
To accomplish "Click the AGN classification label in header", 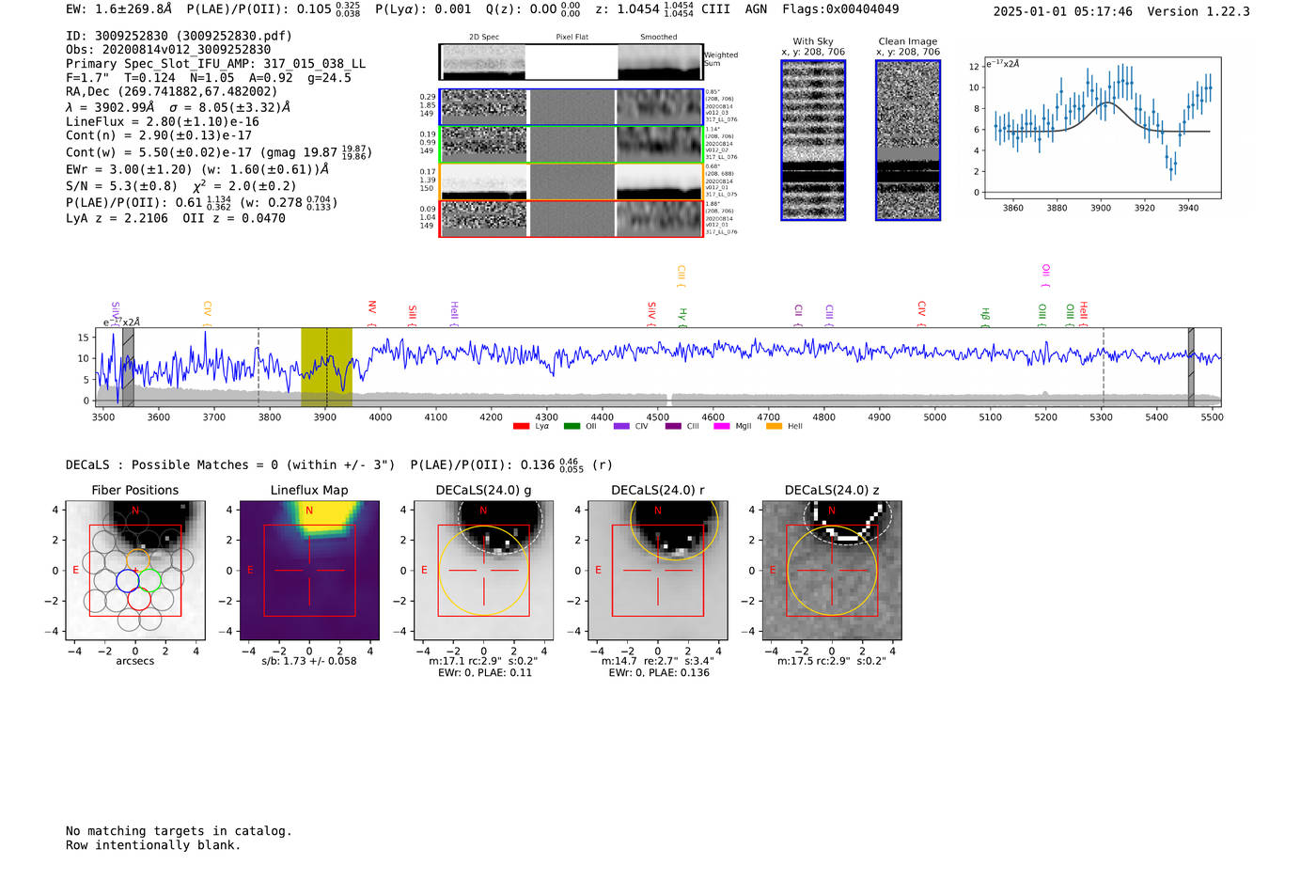I will tap(756, 9).
